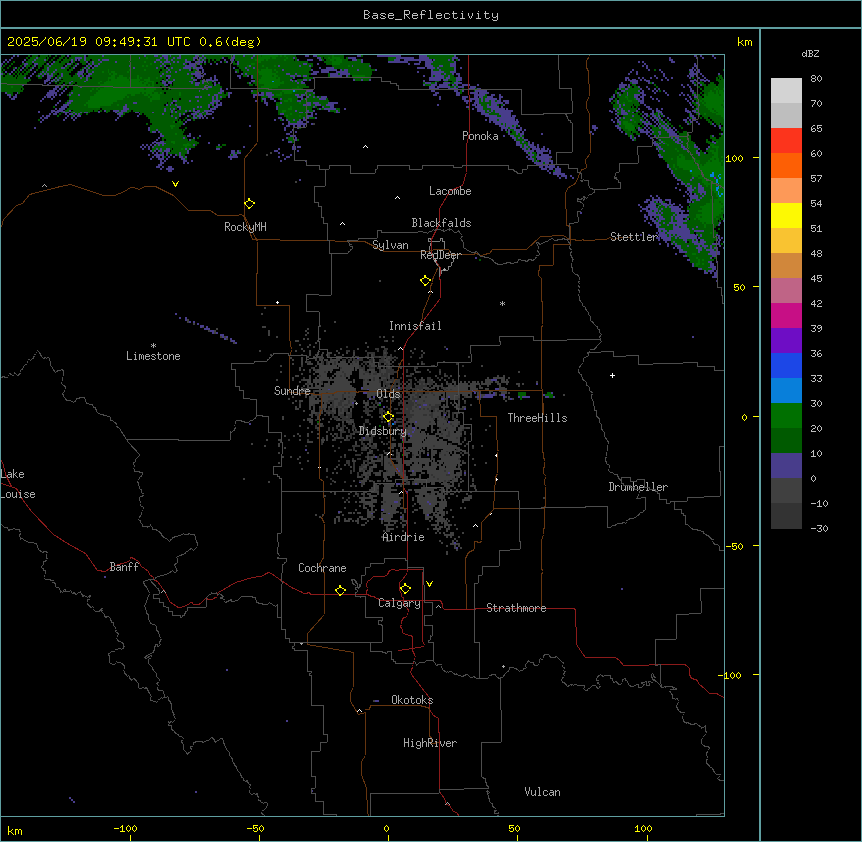Click the Limestone label
This screenshot has height=842, width=862.
pyautogui.click(x=153, y=356)
